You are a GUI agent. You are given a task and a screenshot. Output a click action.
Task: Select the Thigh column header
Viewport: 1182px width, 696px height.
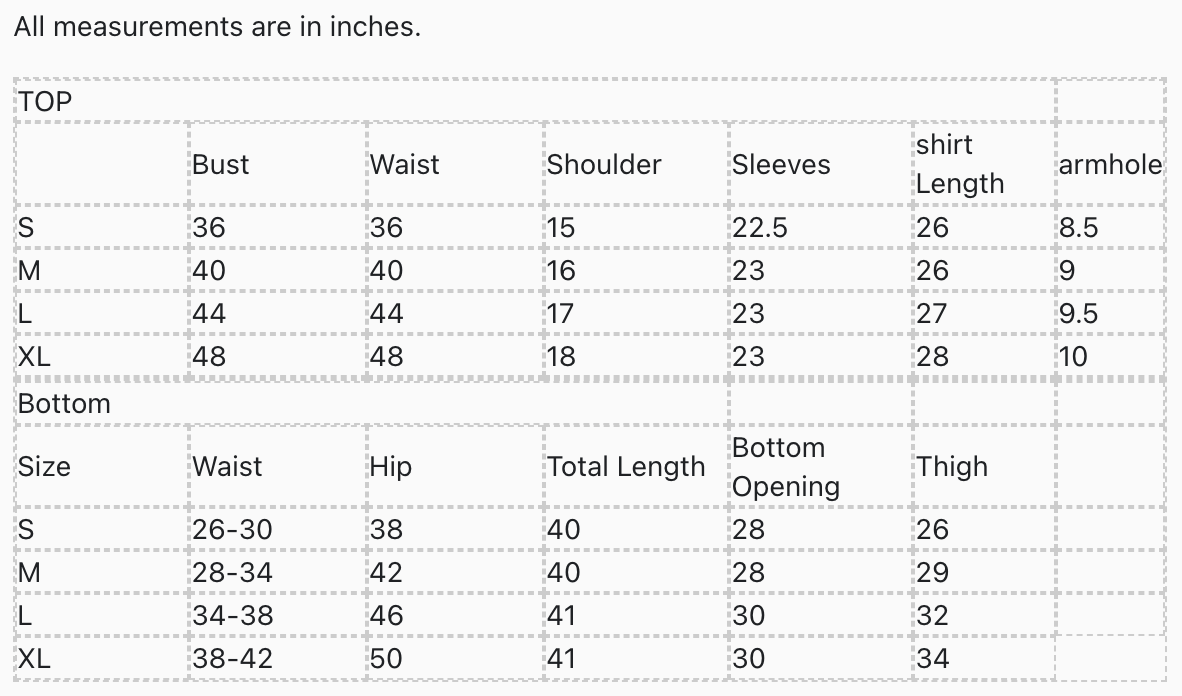point(952,467)
